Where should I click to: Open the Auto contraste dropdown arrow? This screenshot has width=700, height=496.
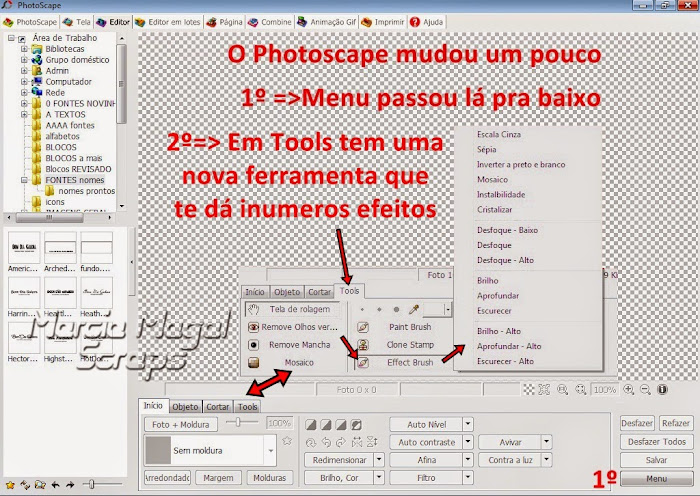click(x=468, y=442)
